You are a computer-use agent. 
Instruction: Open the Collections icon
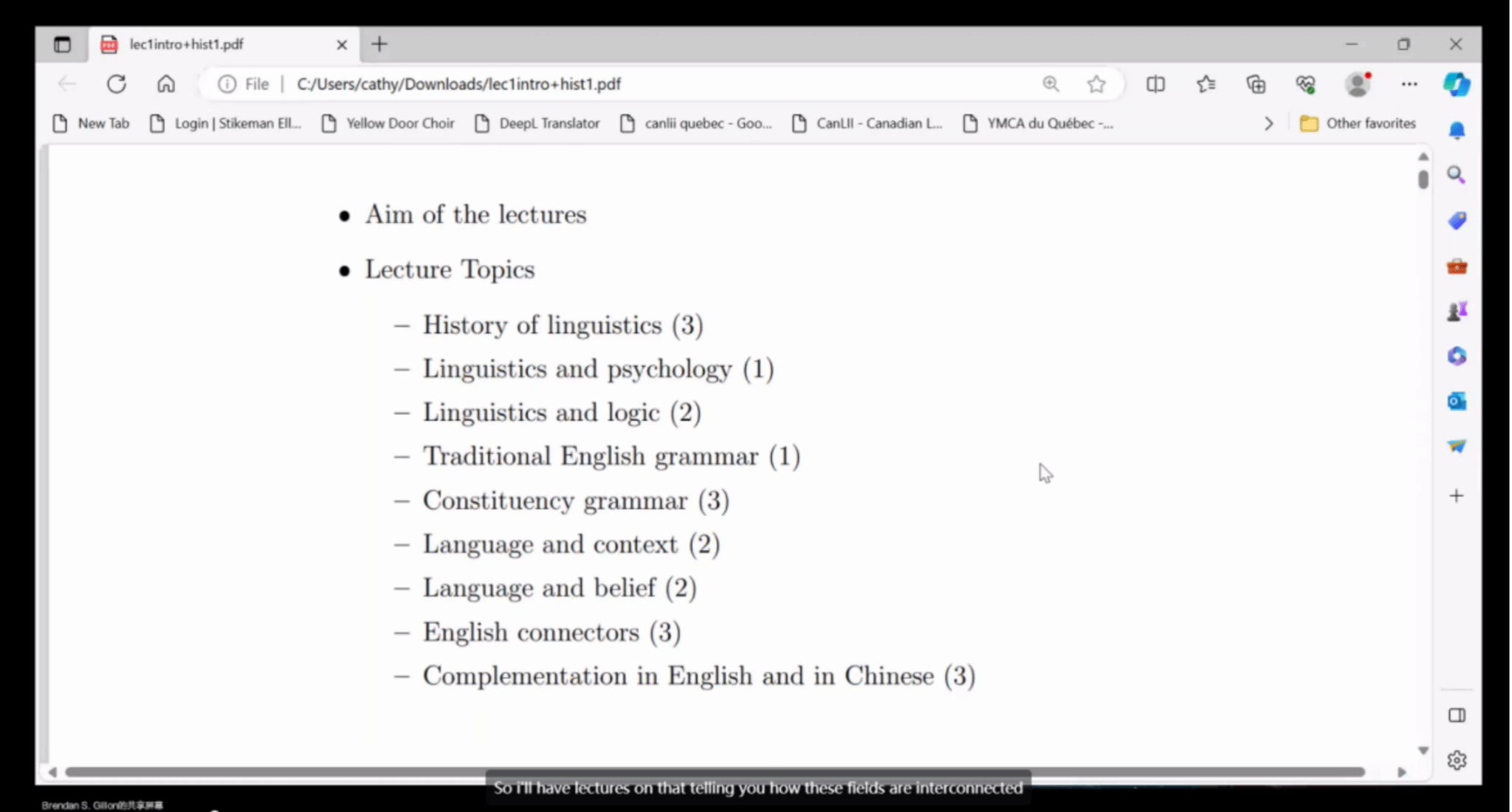(x=1256, y=84)
